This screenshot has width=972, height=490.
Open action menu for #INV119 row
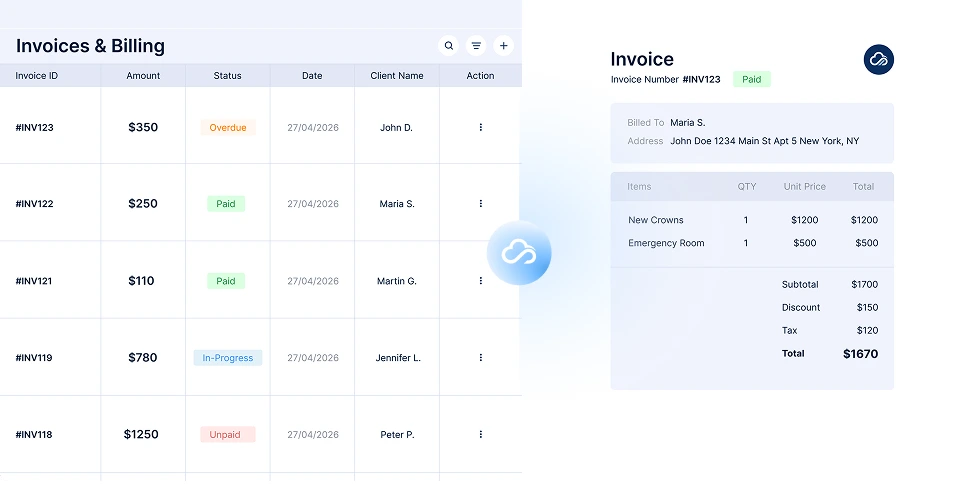click(x=480, y=357)
